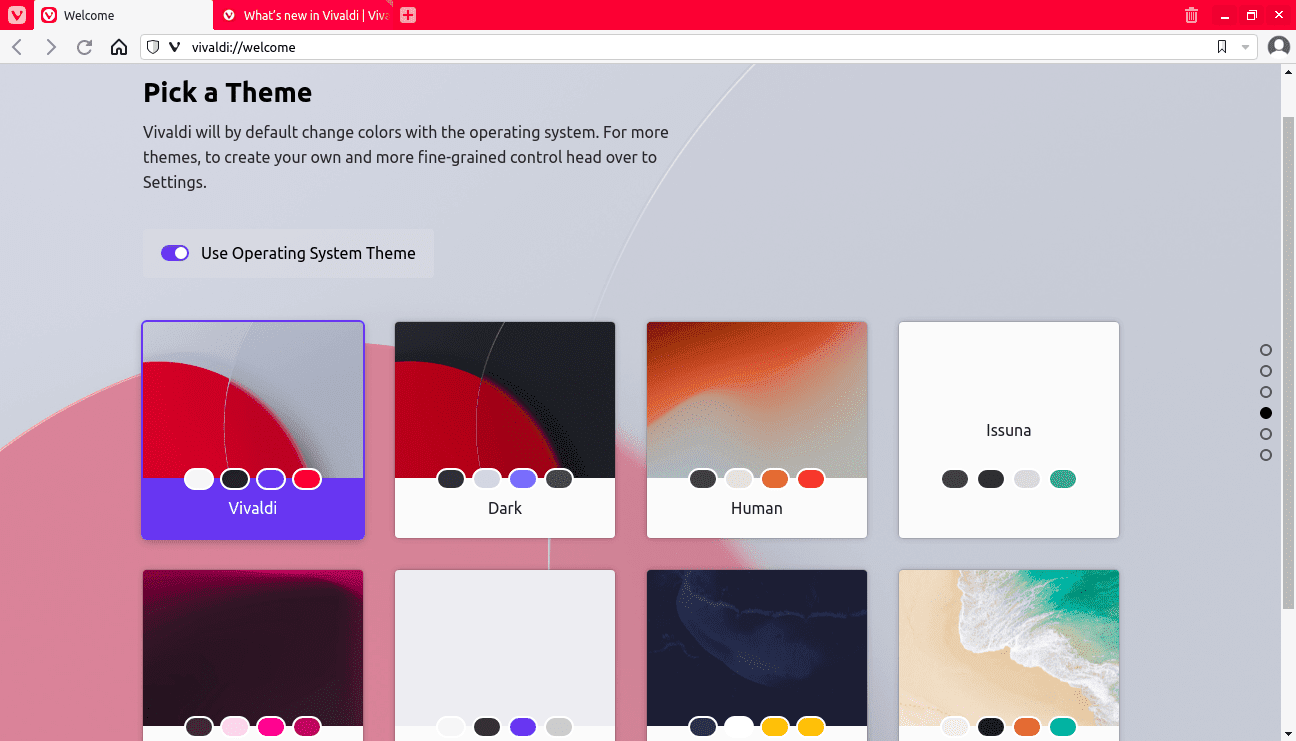Screen dimensions: 1296x741
Task: Click the profile avatar icon near address bar
Action: tap(1278, 46)
